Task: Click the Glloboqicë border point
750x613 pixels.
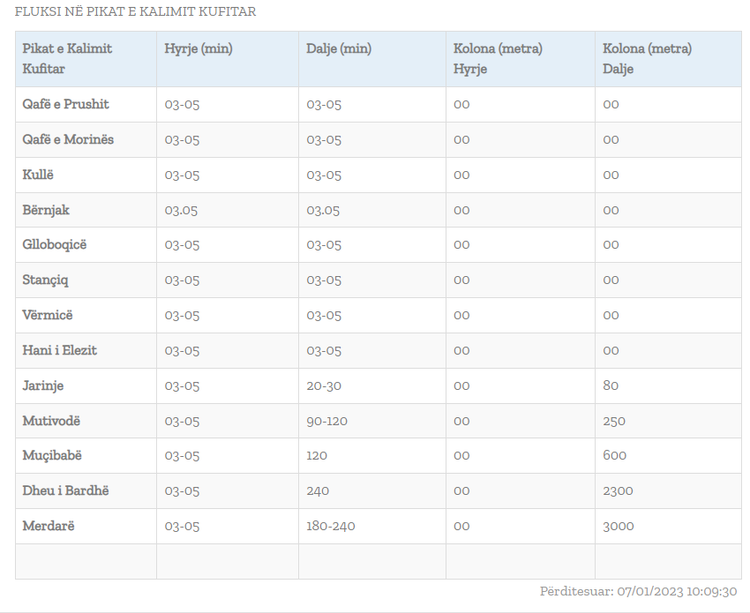Action: [x=55, y=245]
